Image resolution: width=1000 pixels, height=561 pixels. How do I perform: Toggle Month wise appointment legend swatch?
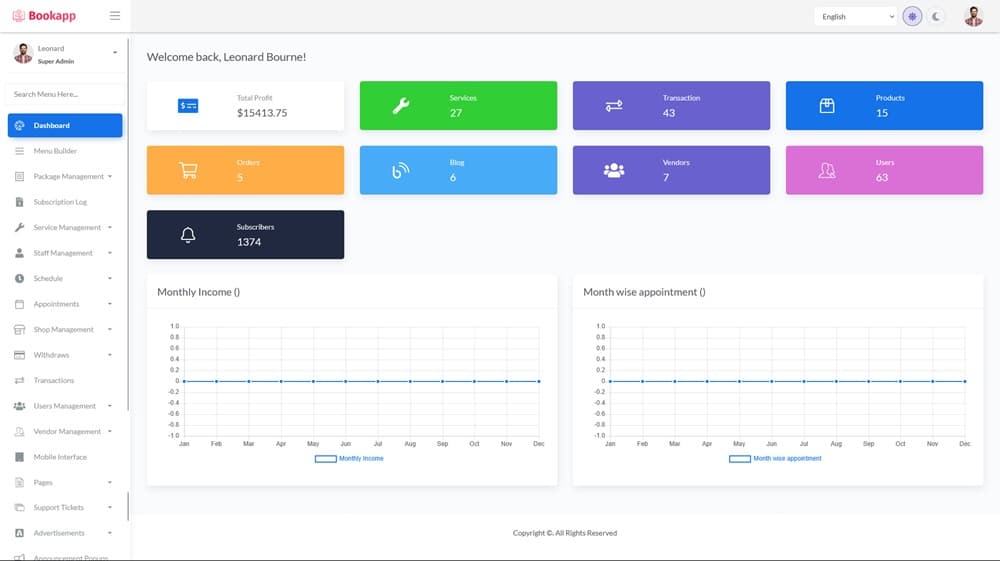click(x=739, y=459)
